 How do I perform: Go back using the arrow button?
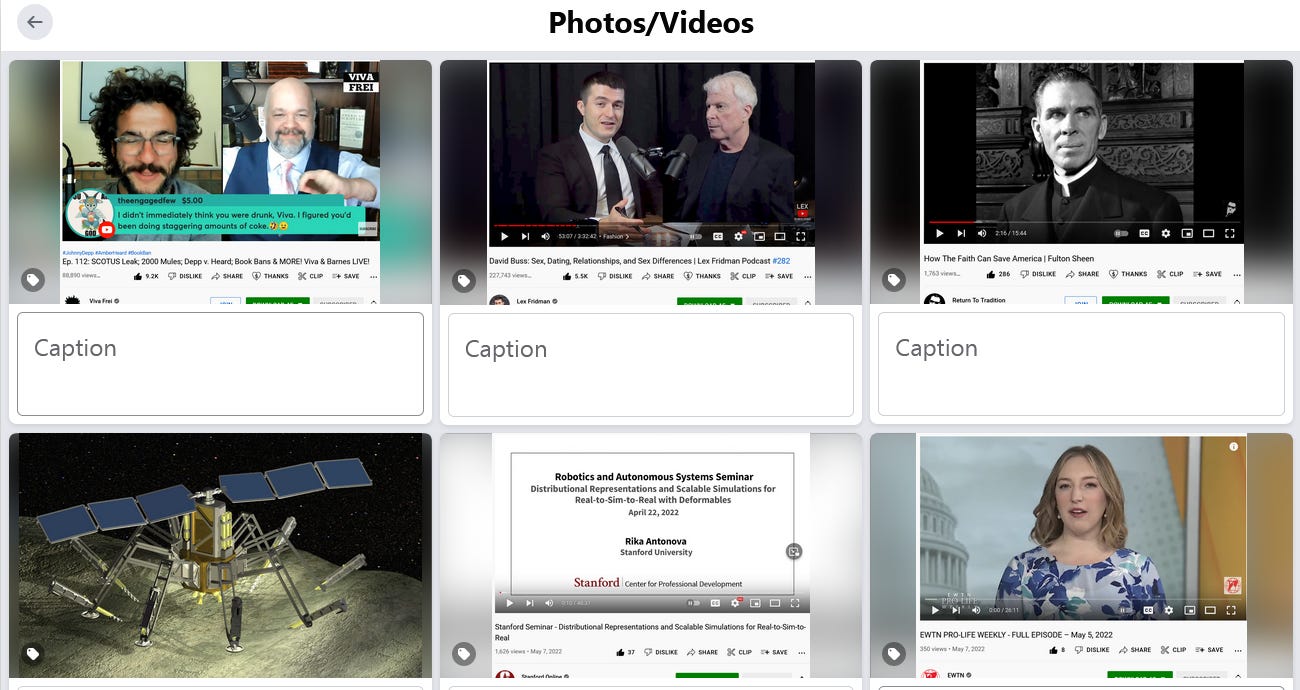click(x=35, y=22)
